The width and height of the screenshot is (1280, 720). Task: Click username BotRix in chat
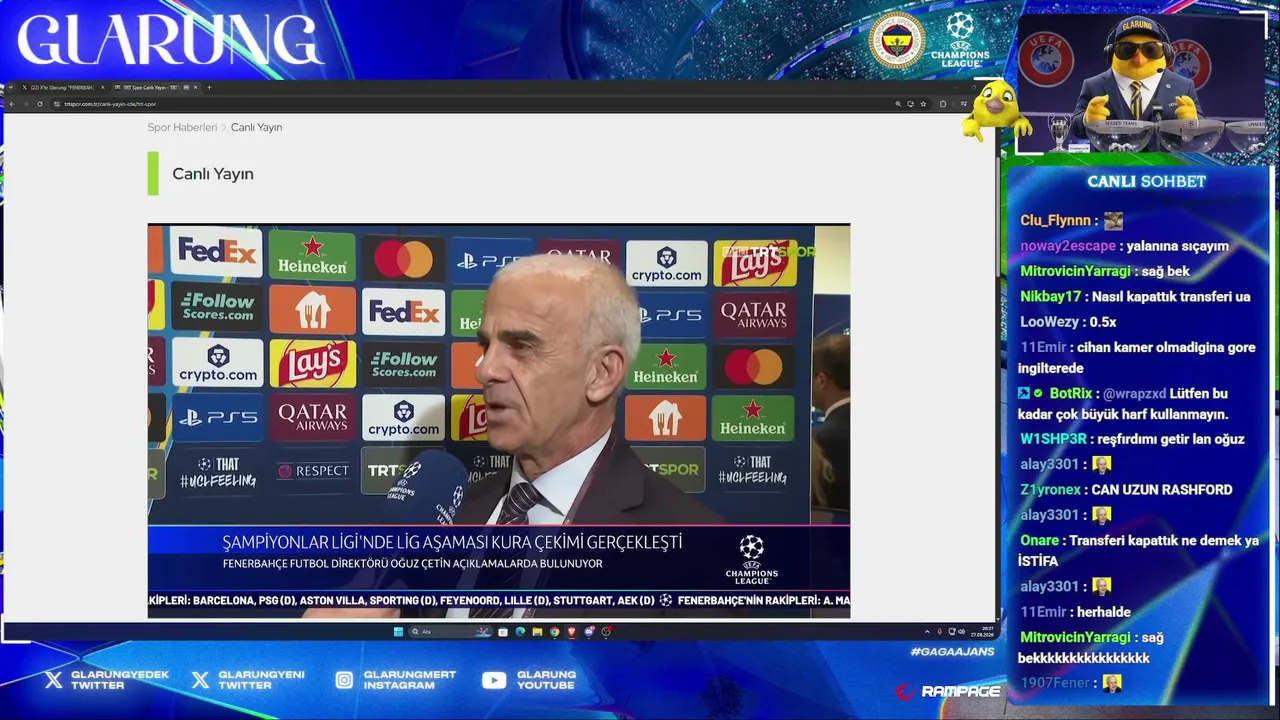coord(1071,394)
